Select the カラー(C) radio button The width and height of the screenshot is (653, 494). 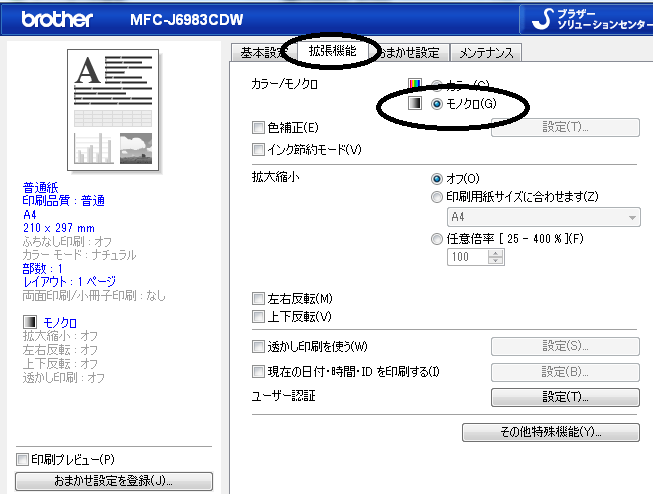[436, 86]
